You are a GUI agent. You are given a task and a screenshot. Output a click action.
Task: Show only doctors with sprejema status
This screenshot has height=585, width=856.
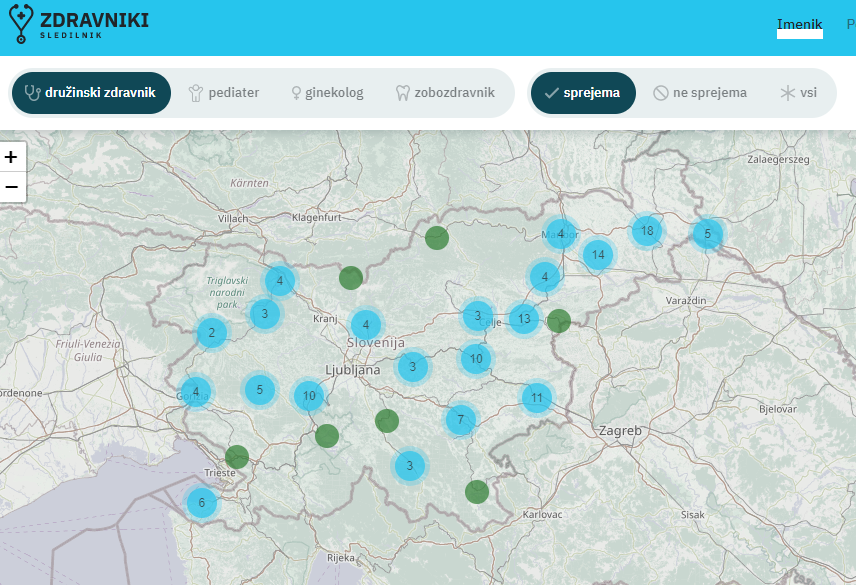pyautogui.click(x=583, y=93)
